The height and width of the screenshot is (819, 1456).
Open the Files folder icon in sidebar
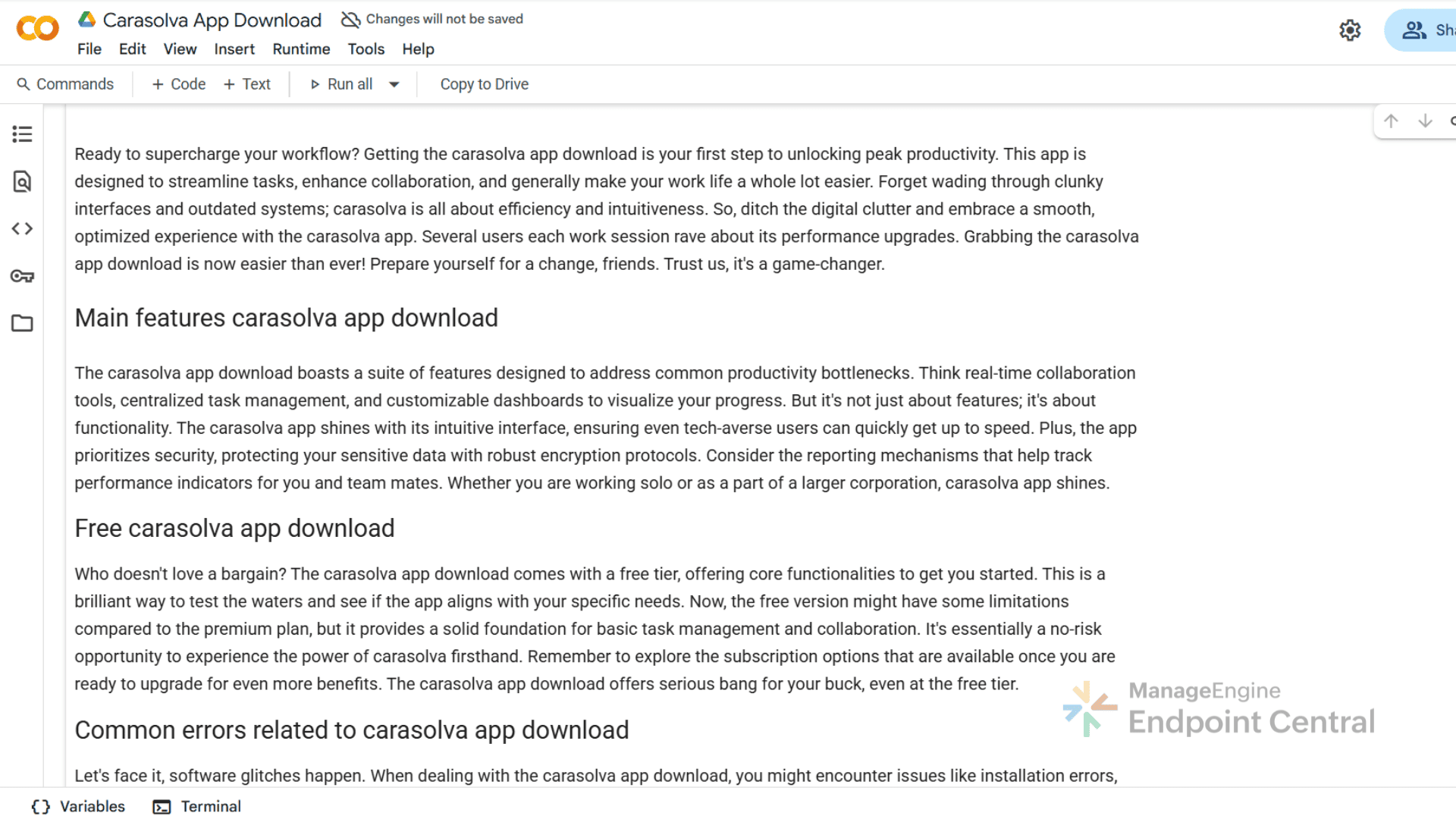point(22,323)
